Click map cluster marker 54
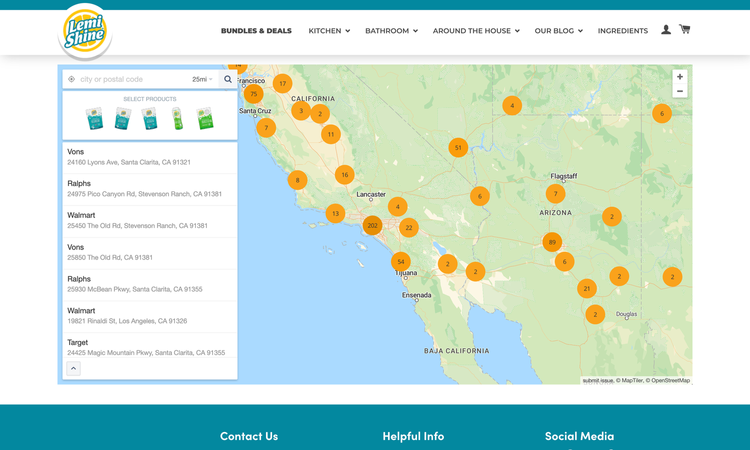750x450 pixels. (x=400, y=262)
